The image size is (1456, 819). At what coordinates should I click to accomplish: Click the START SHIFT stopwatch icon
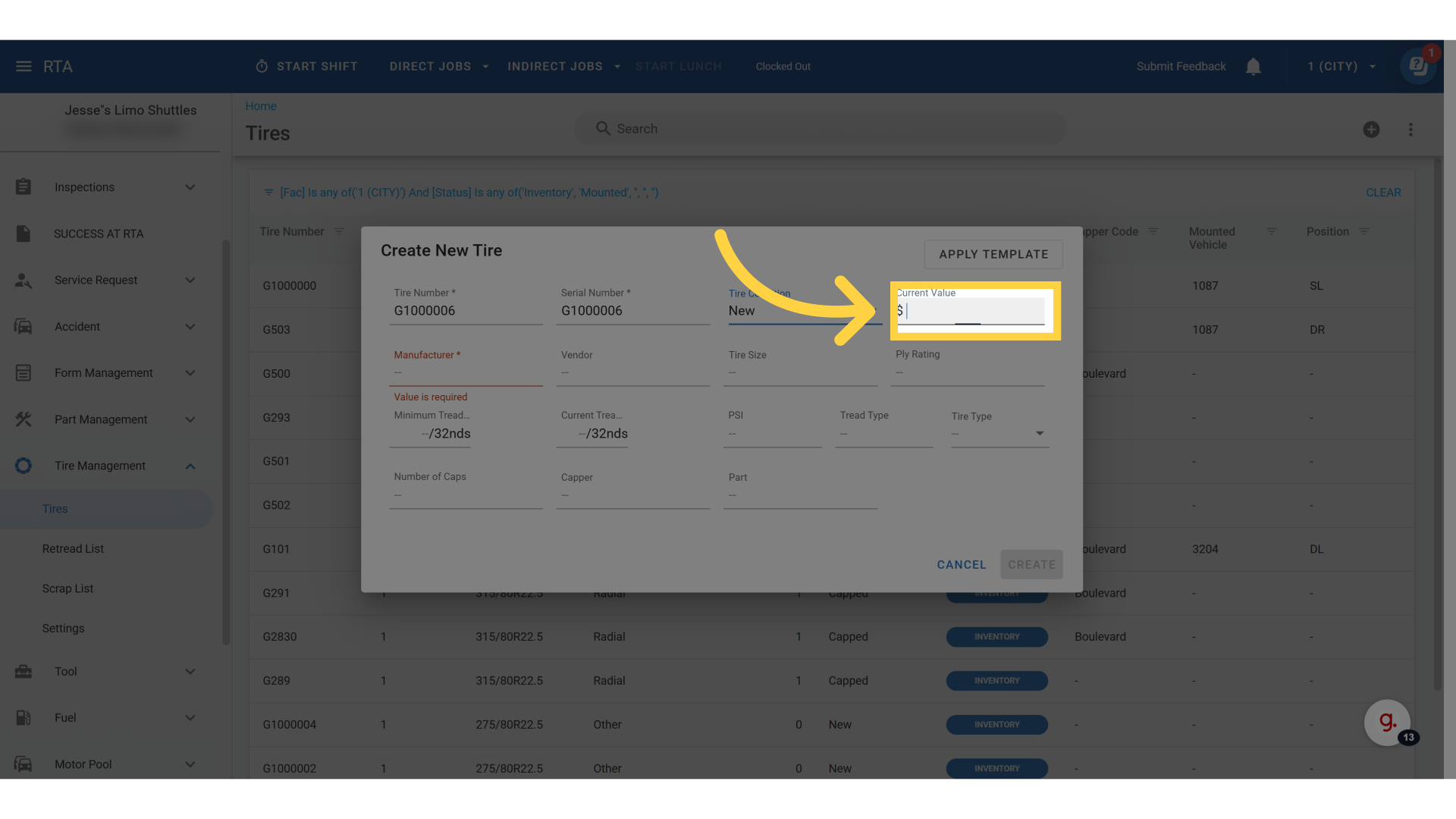point(261,66)
